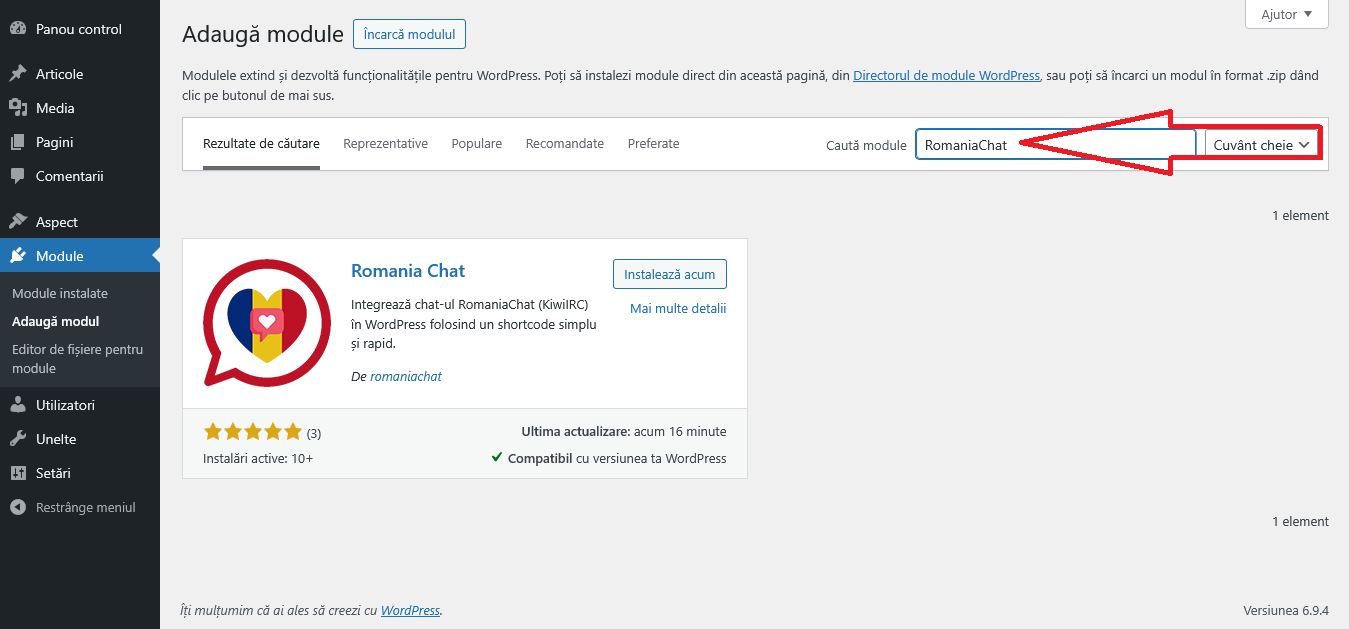The height and width of the screenshot is (629, 1349).
Task: Click the Versiunea 6.9.4 footer text
Action: pos(1286,610)
